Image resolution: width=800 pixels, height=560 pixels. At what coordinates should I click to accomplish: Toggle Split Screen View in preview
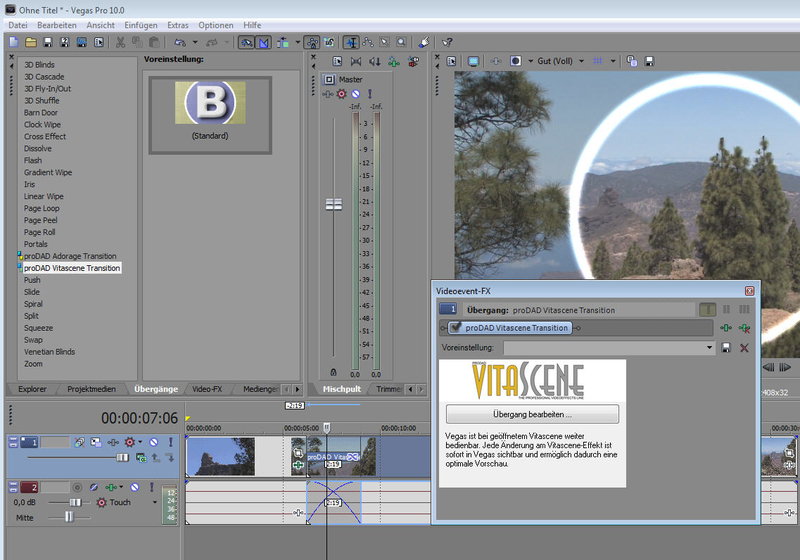tap(516, 61)
